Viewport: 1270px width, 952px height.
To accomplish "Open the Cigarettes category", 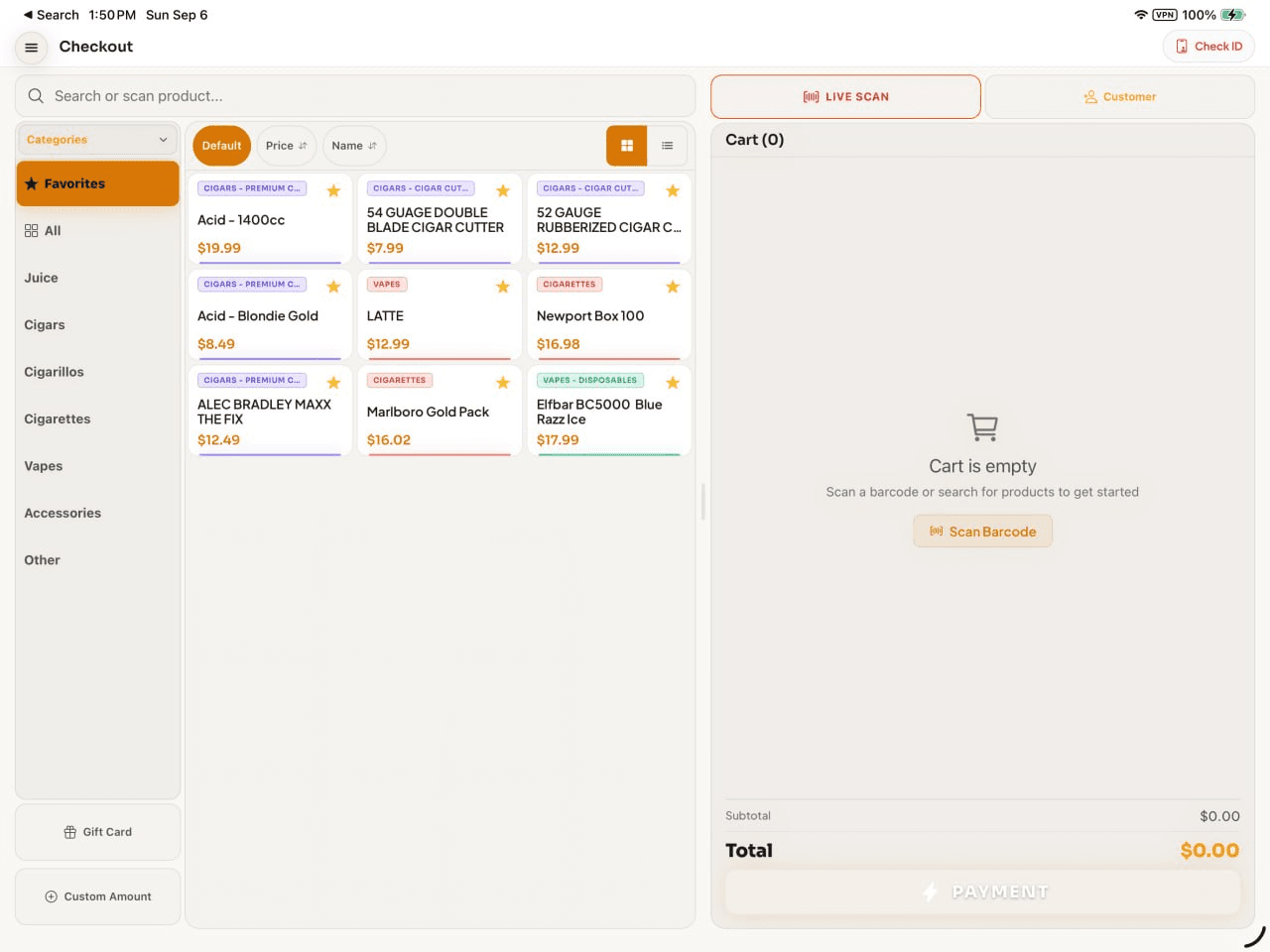I will pyautogui.click(x=97, y=419).
